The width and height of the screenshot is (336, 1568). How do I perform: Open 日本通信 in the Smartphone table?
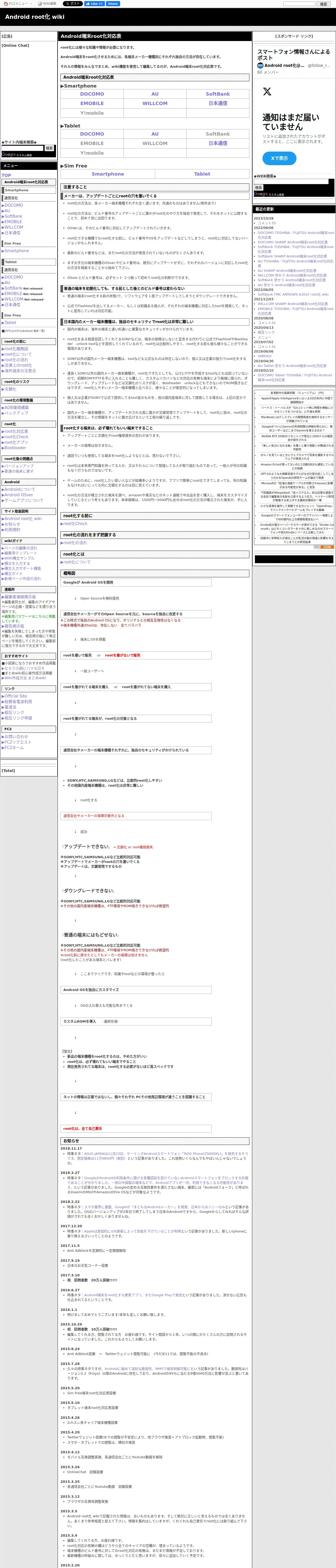(x=218, y=103)
